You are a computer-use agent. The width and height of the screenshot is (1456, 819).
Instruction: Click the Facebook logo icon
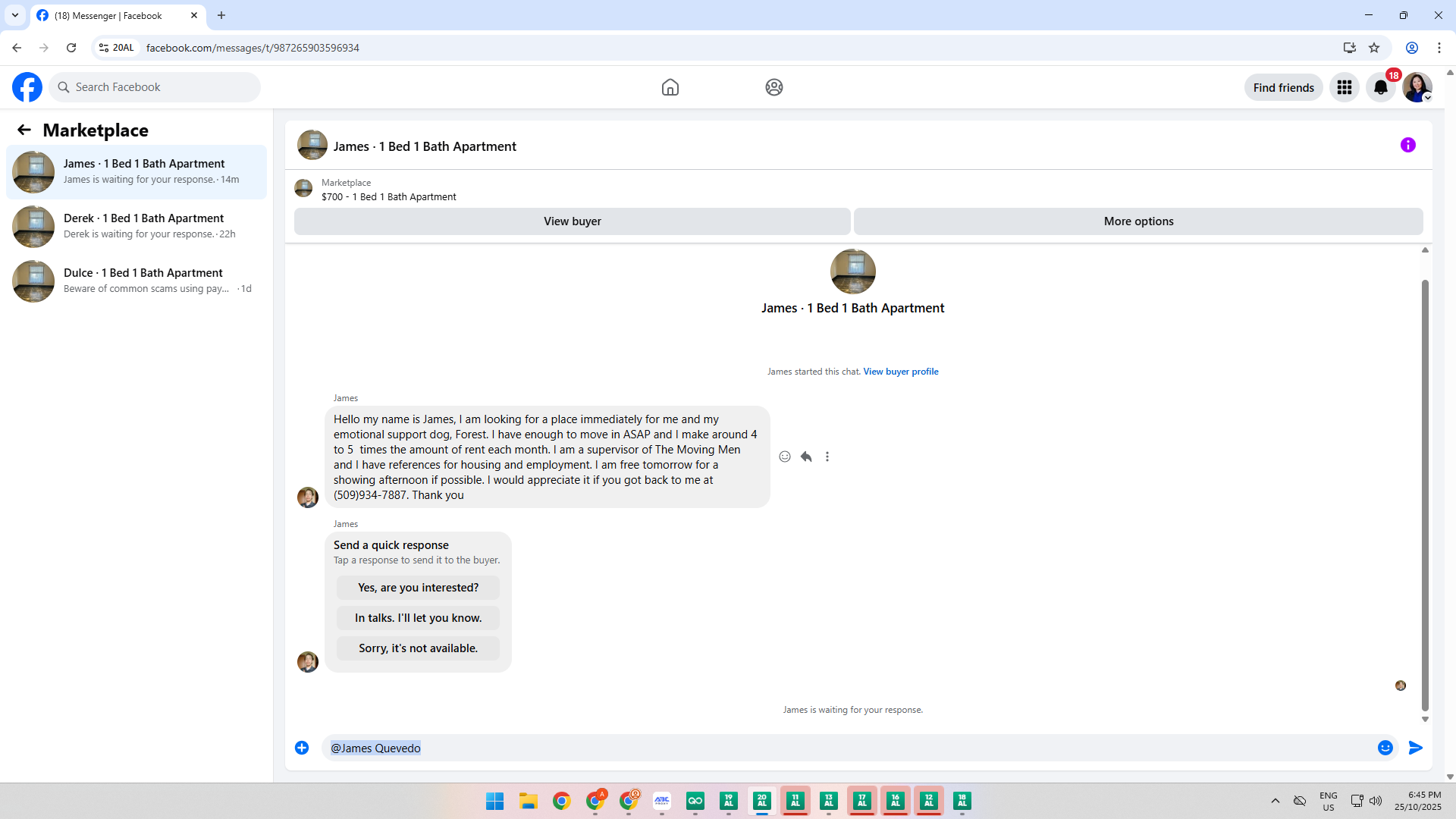click(27, 87)
